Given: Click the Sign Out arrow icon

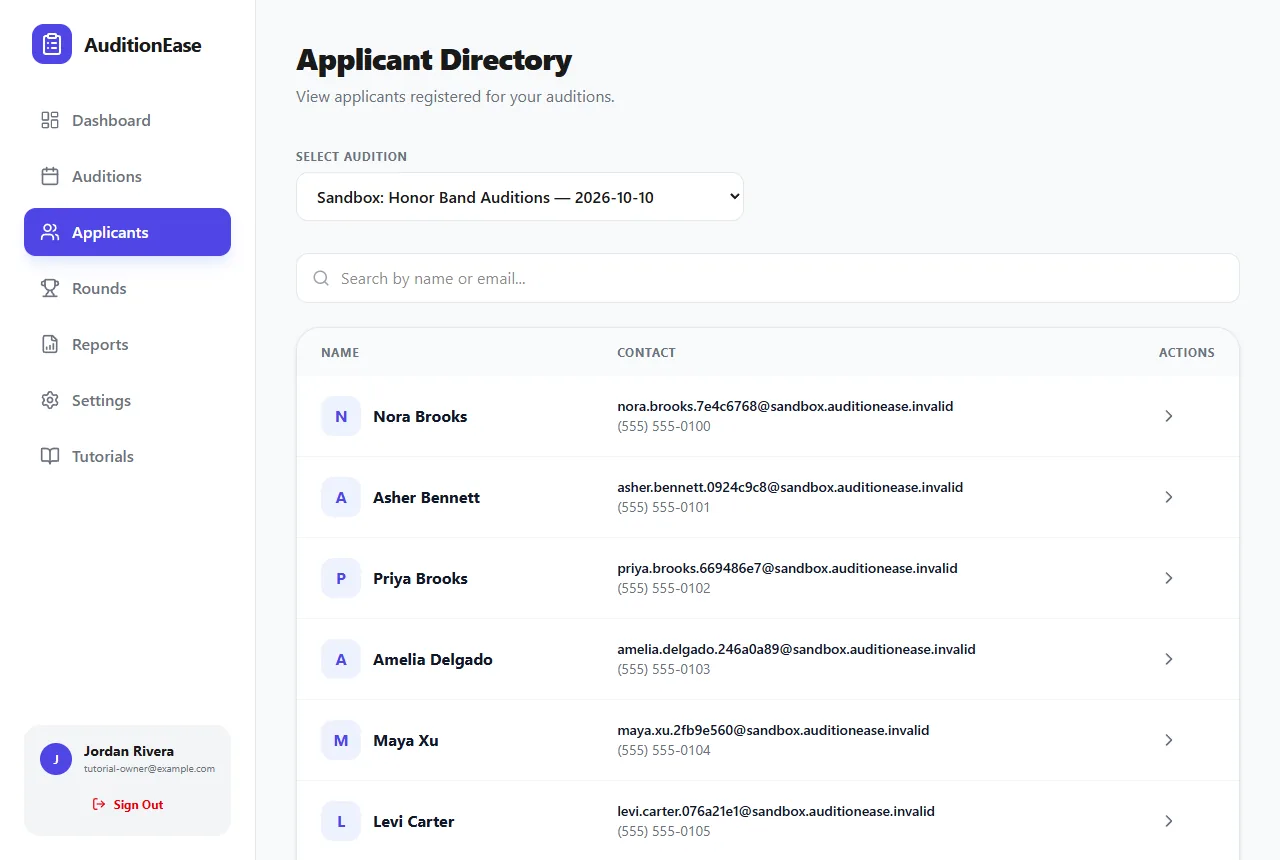Looking at the screenshot, I should [x=99, y=804].
